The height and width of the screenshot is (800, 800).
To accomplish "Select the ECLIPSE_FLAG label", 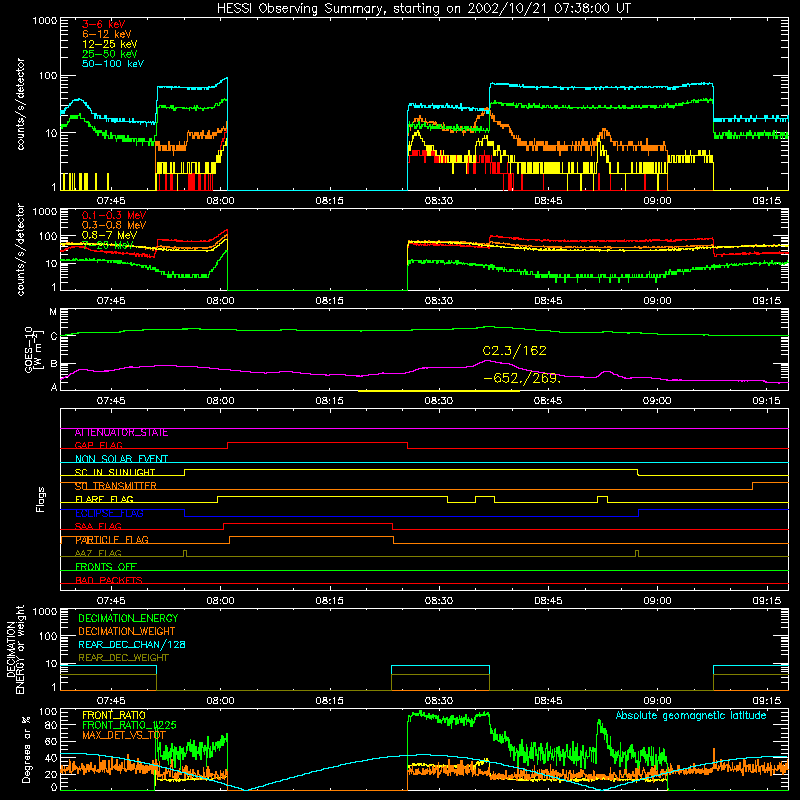I will click(x=109, y=513).
